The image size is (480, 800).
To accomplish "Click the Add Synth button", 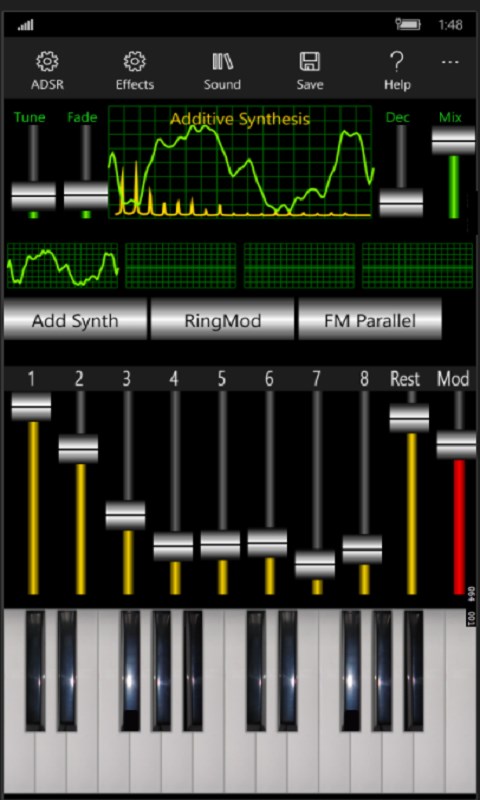I will pos(75,320).
